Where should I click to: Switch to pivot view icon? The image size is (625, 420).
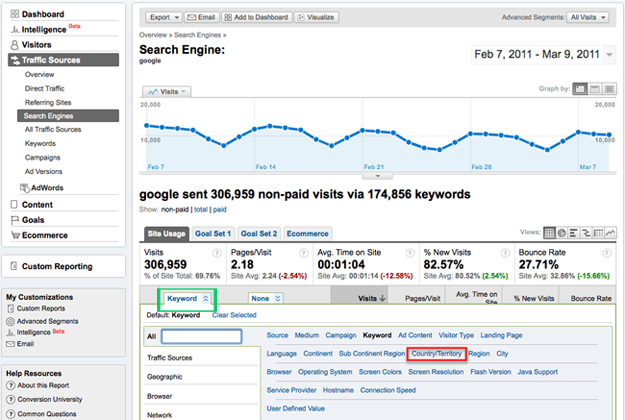598,233
